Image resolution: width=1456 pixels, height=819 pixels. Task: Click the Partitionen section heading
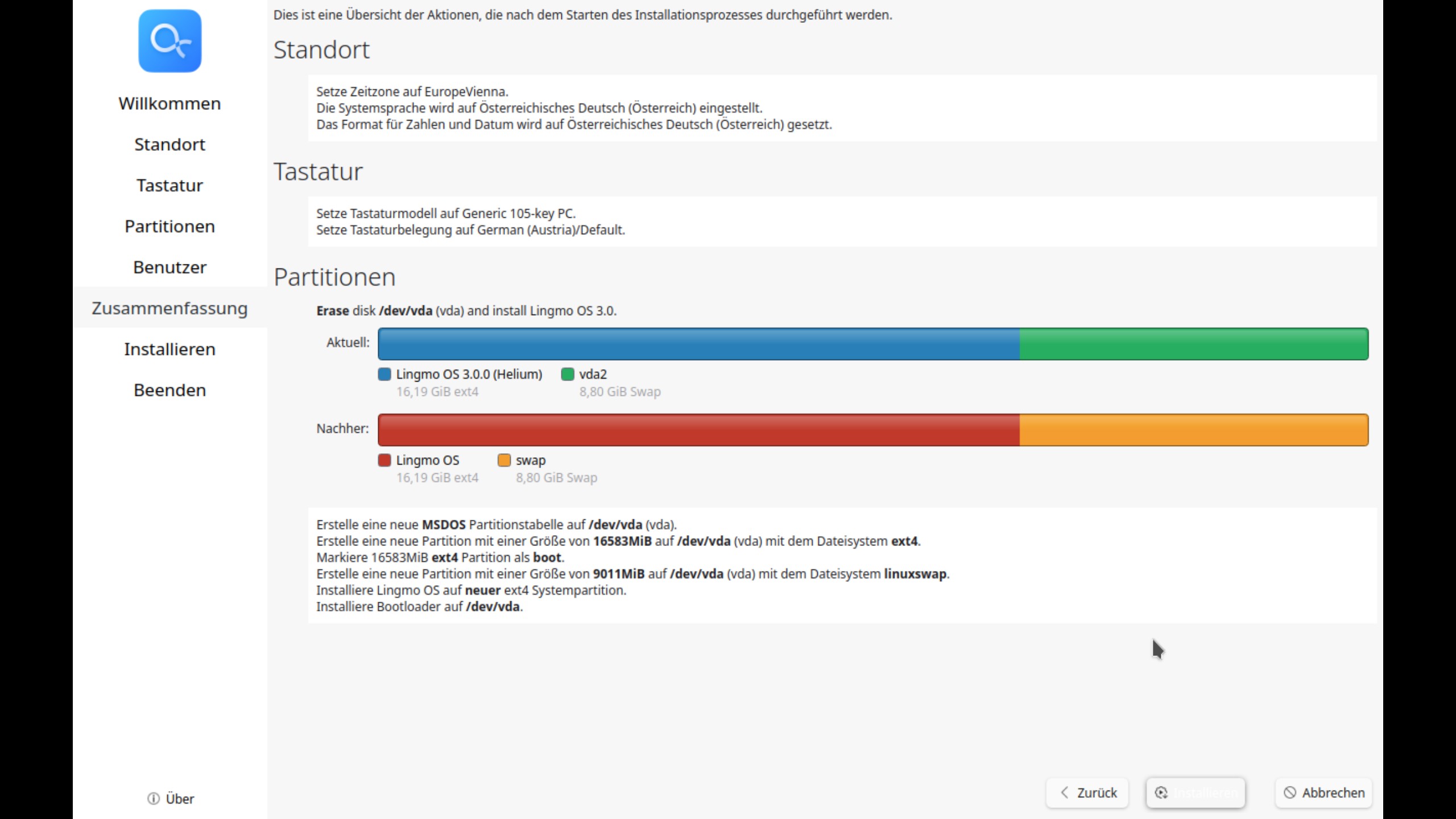tap(334, 278)
